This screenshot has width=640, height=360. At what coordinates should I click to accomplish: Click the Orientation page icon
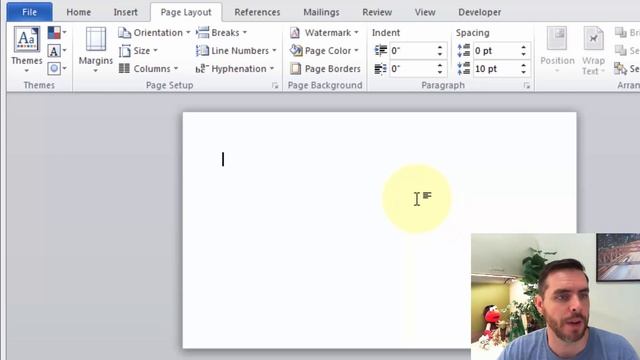coord(124,33)
